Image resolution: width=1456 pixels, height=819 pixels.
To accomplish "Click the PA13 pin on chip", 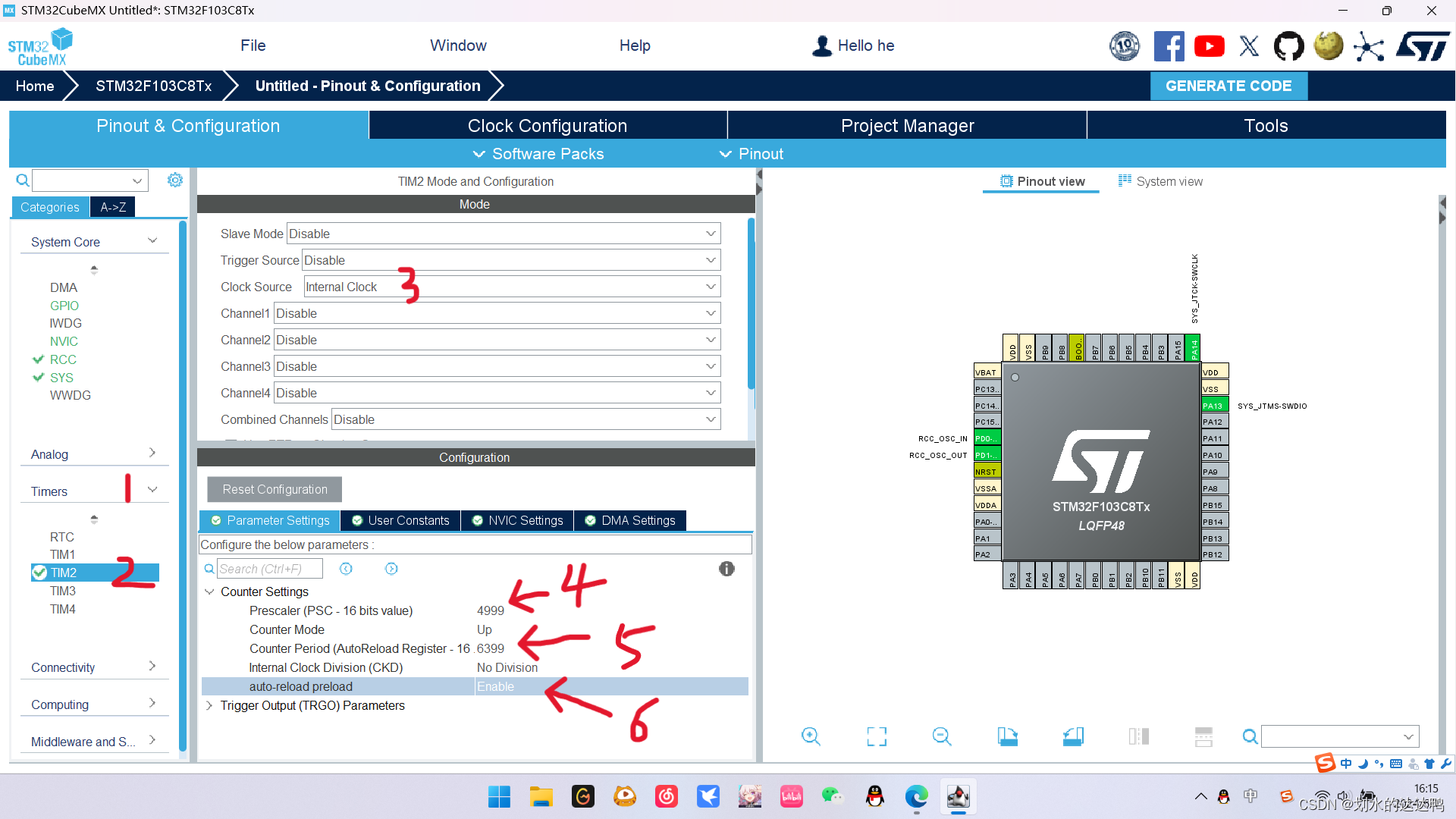I will click(1215, 406).
